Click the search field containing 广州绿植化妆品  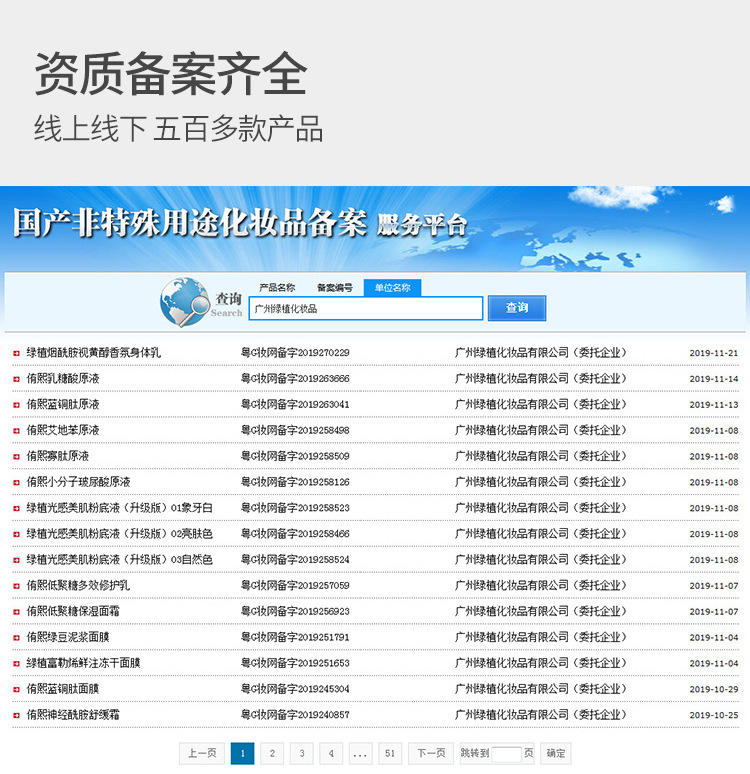[x=366, y=309]
